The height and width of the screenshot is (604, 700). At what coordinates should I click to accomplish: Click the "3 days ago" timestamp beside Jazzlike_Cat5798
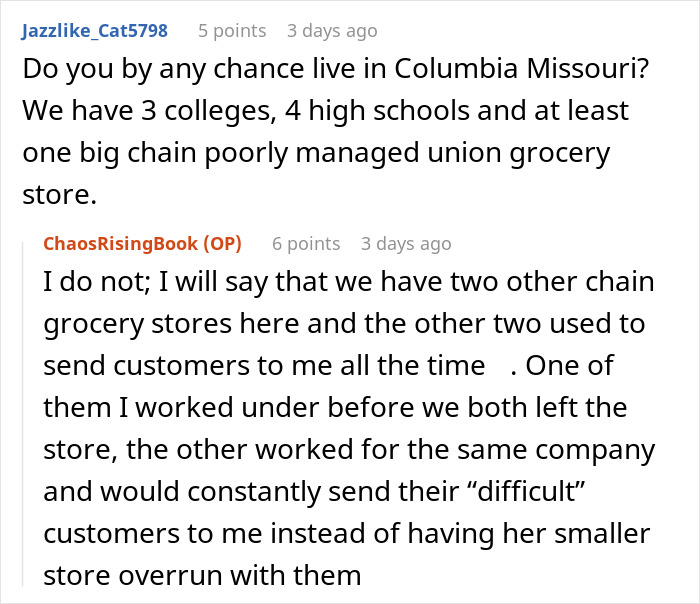332,31
